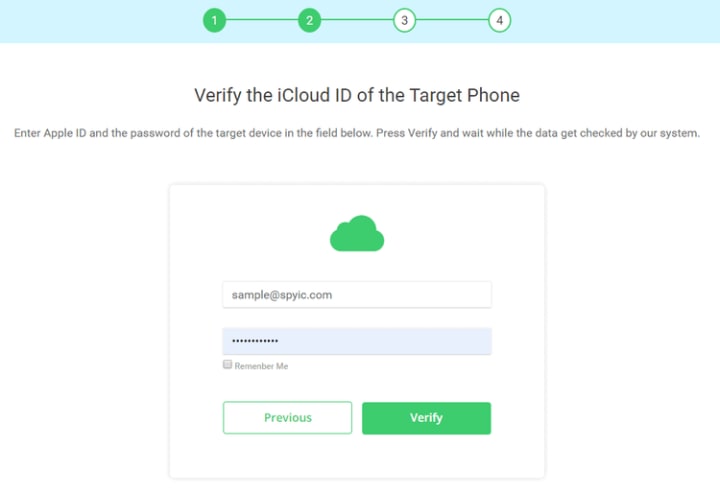This screenshot has height=493, width=720.
Task: Click the progress line between steps 1 and 2
Action: 262,20
